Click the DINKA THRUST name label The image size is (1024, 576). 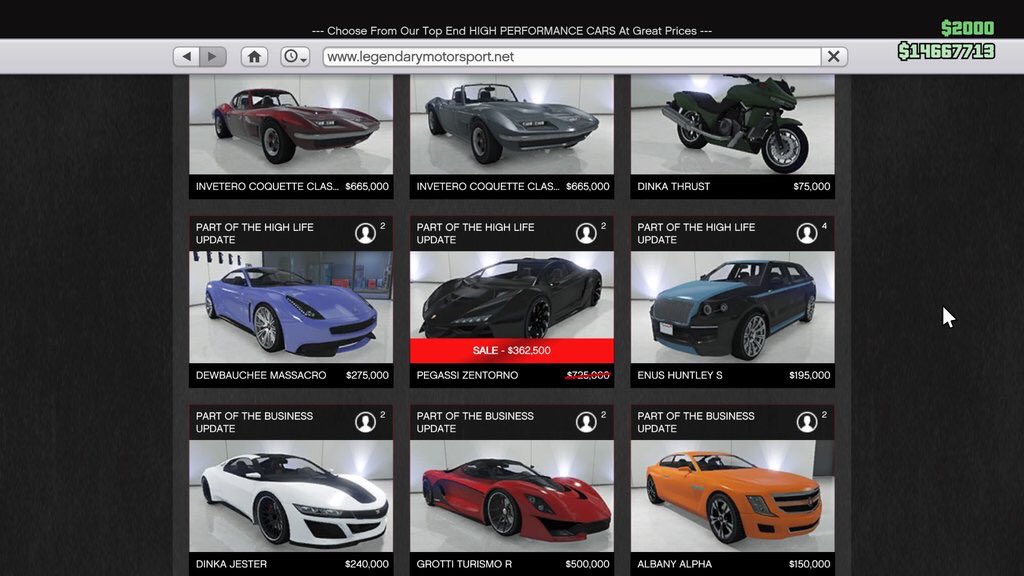pyautogui.click(x=673, y=187)
